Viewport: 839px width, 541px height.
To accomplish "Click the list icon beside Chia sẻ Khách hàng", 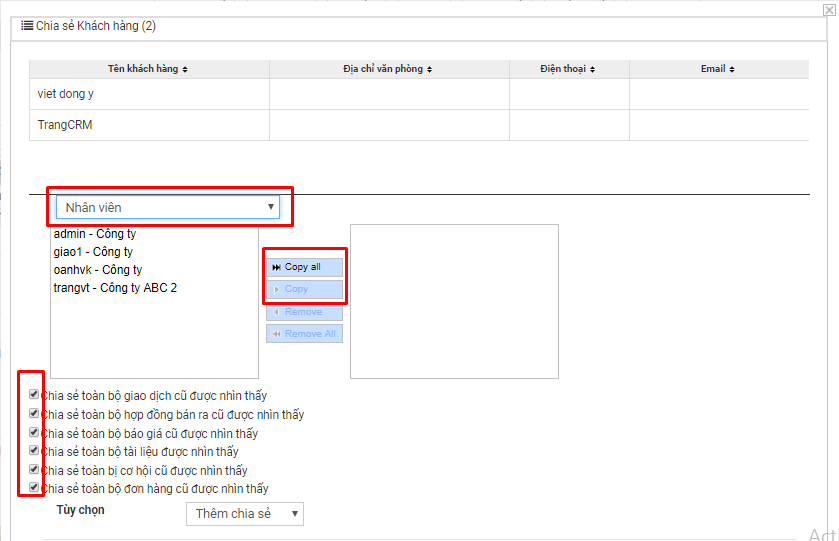I will (x=27, y=25).
